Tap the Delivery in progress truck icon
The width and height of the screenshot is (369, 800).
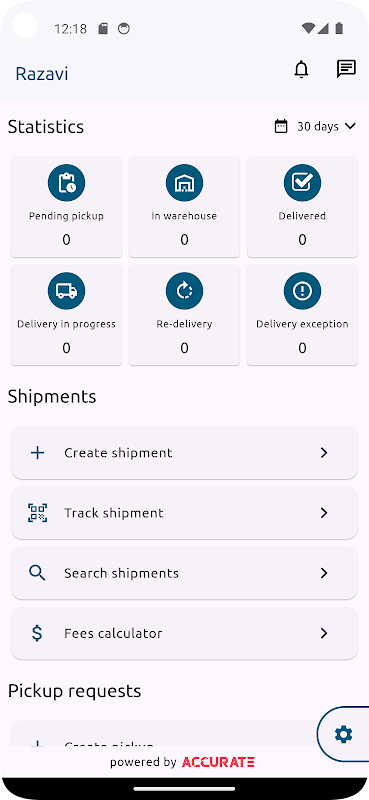point(66,291)
